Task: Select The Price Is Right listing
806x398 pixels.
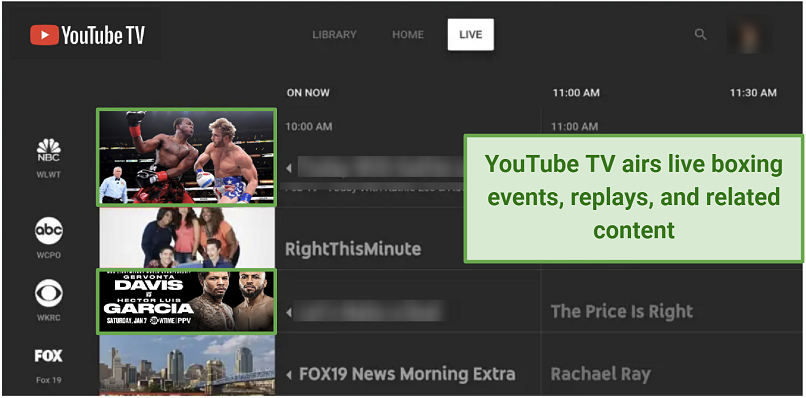Action: point(622,311)
